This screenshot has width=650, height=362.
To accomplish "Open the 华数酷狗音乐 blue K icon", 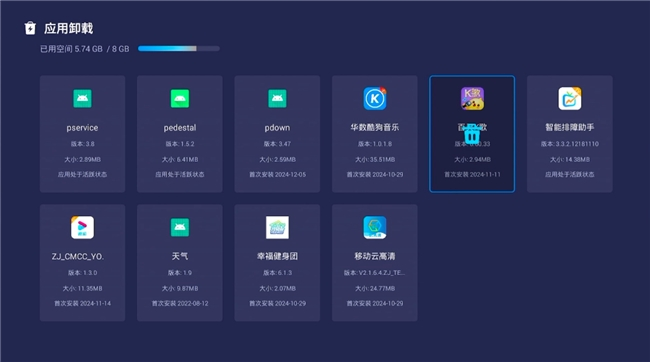I will [375, 99].
